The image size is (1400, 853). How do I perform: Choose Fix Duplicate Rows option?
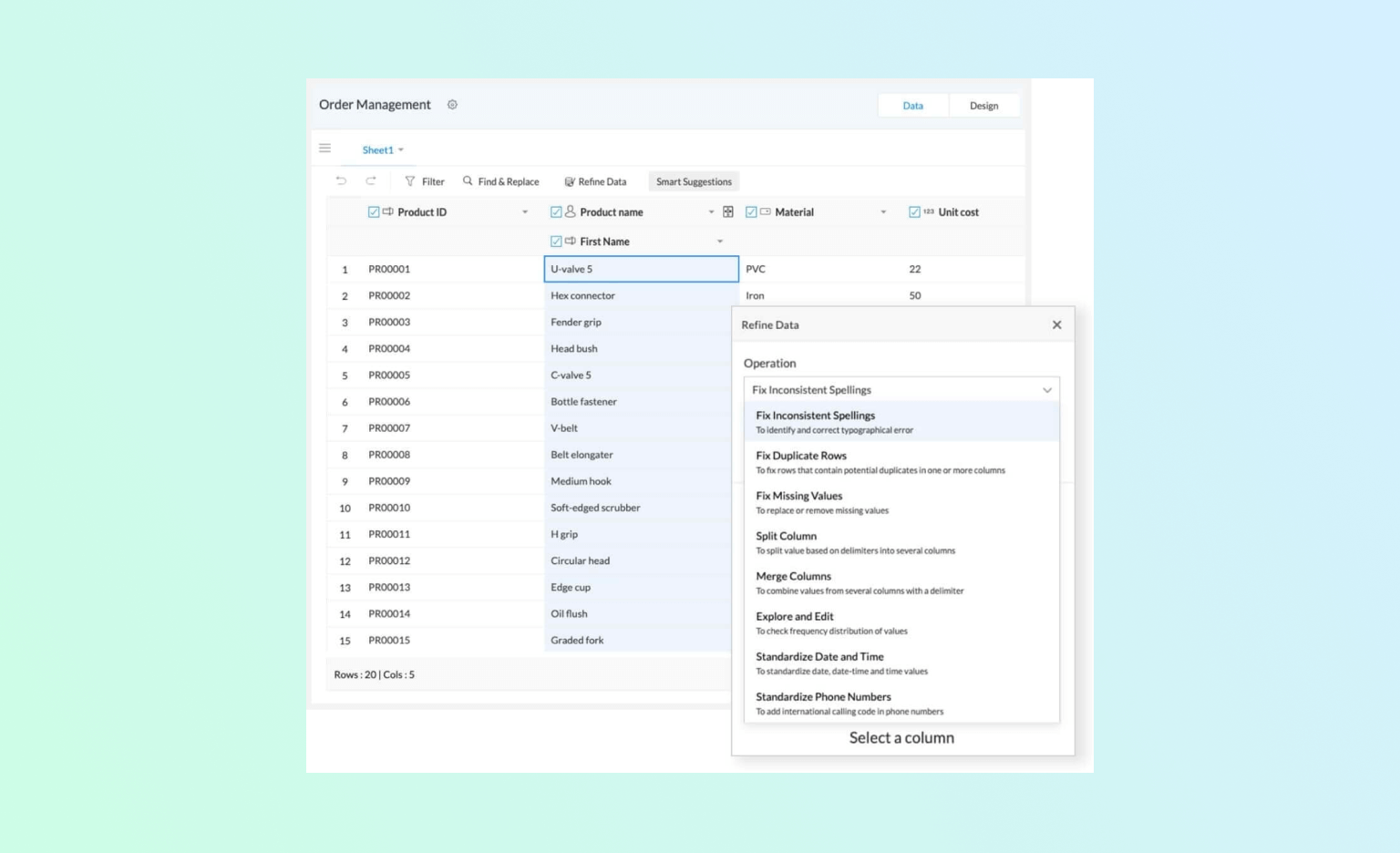901,462
